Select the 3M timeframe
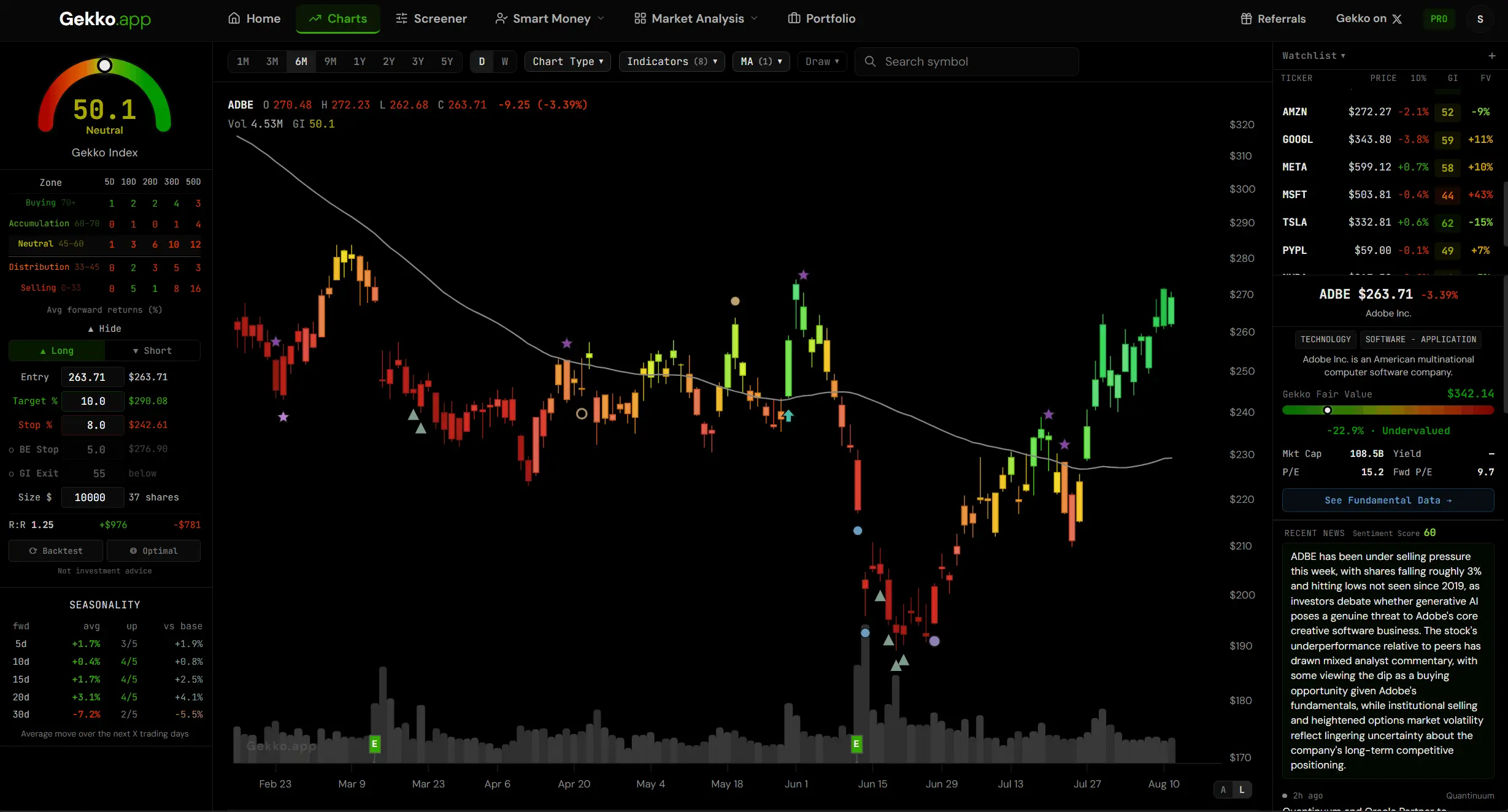Screen dimensions: 1508x812 coord(272,61)
